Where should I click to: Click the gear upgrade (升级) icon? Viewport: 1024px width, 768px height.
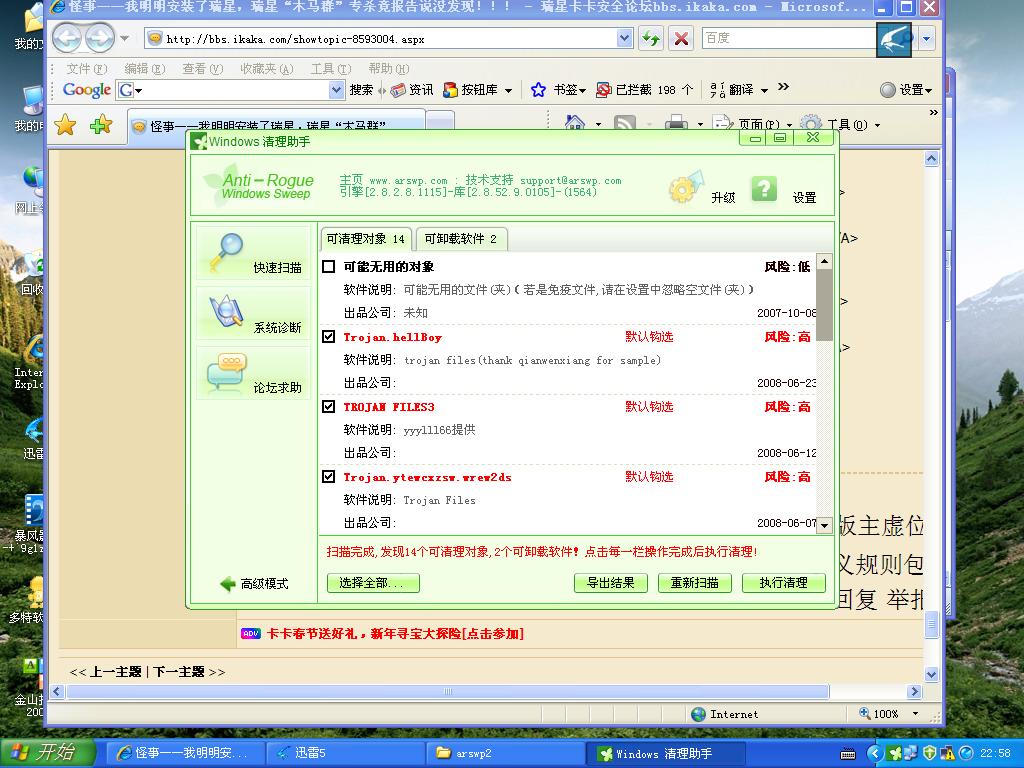686,187
